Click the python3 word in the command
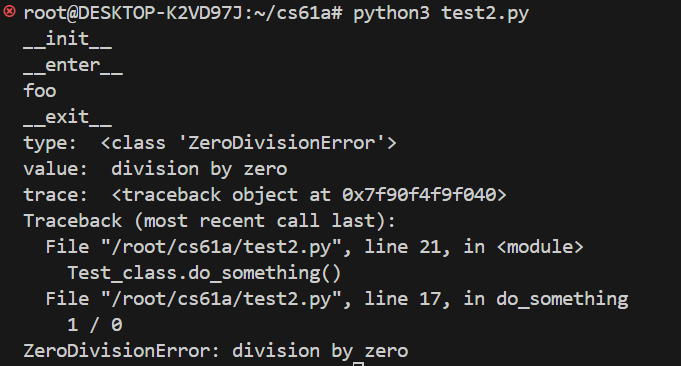The image size is (681, 366). [x=391, y=13]
